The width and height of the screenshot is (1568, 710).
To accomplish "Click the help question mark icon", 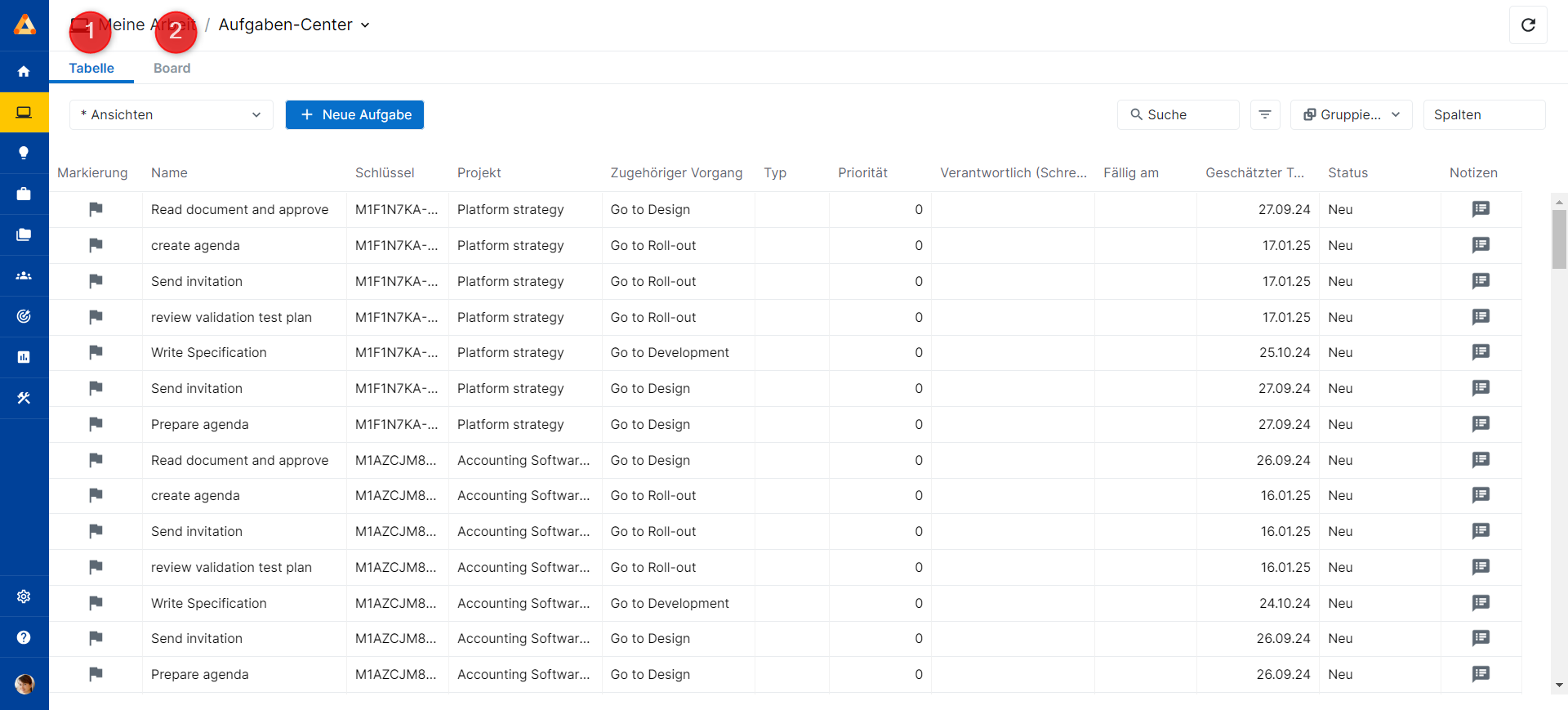I will (x=24, y=637).
